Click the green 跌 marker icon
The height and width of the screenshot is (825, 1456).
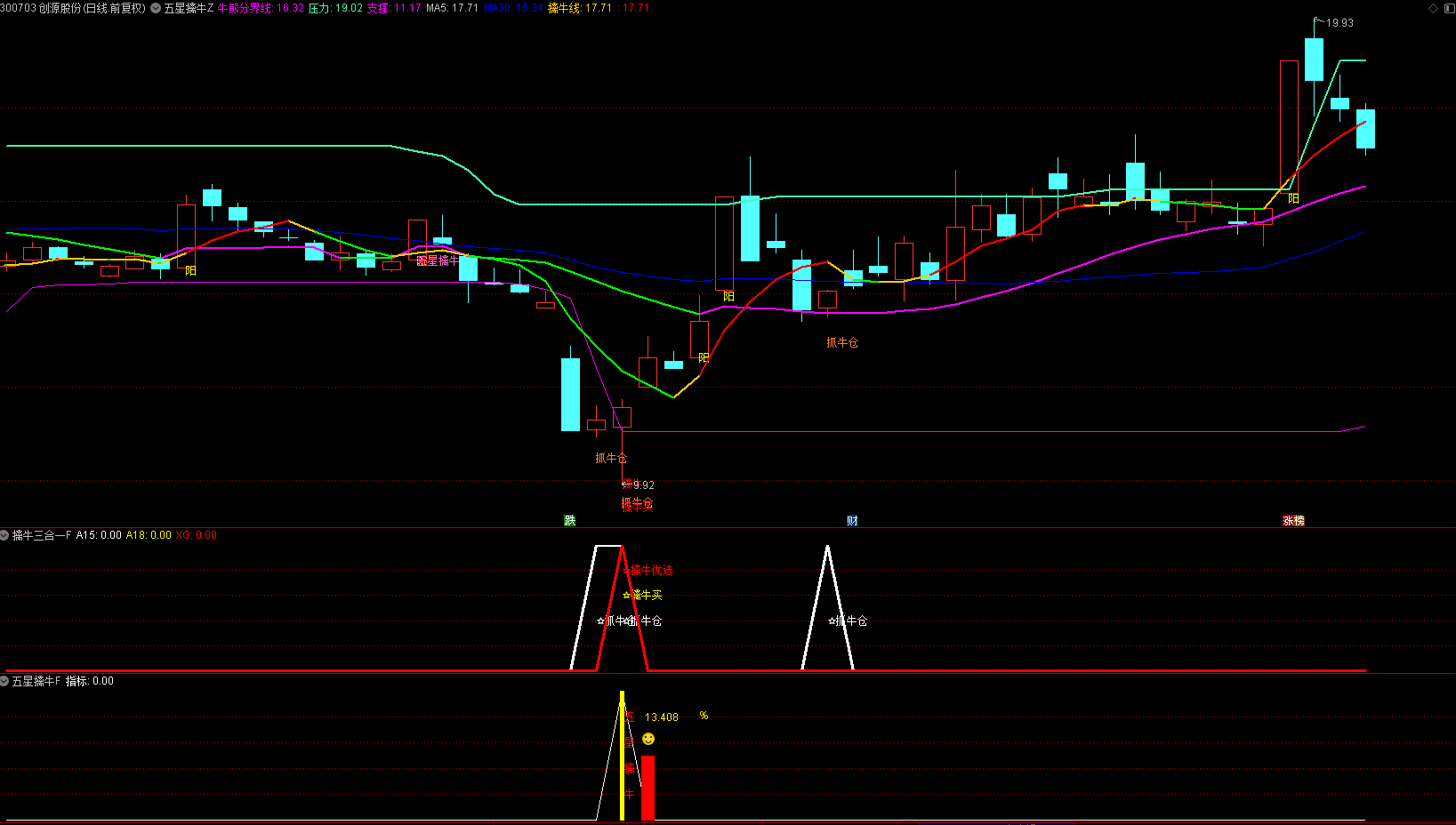pos(570,521)
